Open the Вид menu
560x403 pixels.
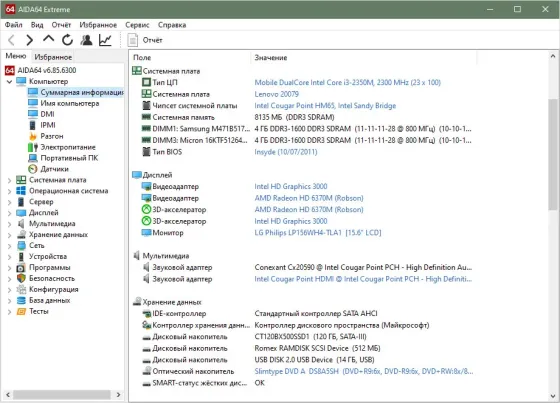[37, 25]
